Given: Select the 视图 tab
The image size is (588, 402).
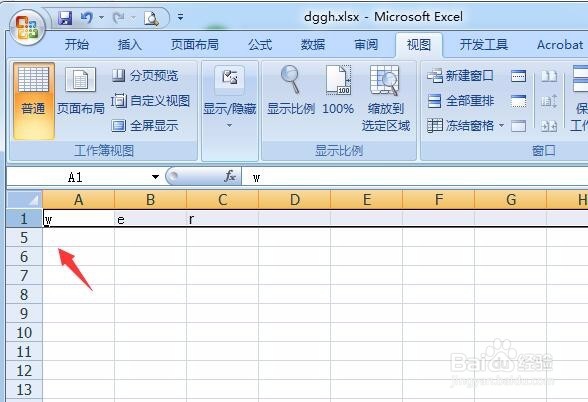Looking at the screenshot, I should click(x=419, y=45).
